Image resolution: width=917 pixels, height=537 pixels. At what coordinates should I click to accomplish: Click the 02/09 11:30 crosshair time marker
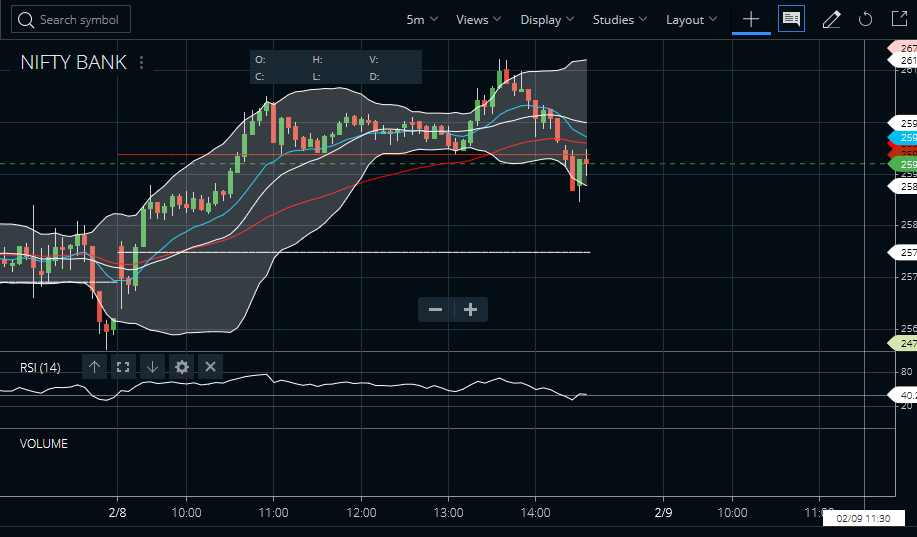coord(863,518)
